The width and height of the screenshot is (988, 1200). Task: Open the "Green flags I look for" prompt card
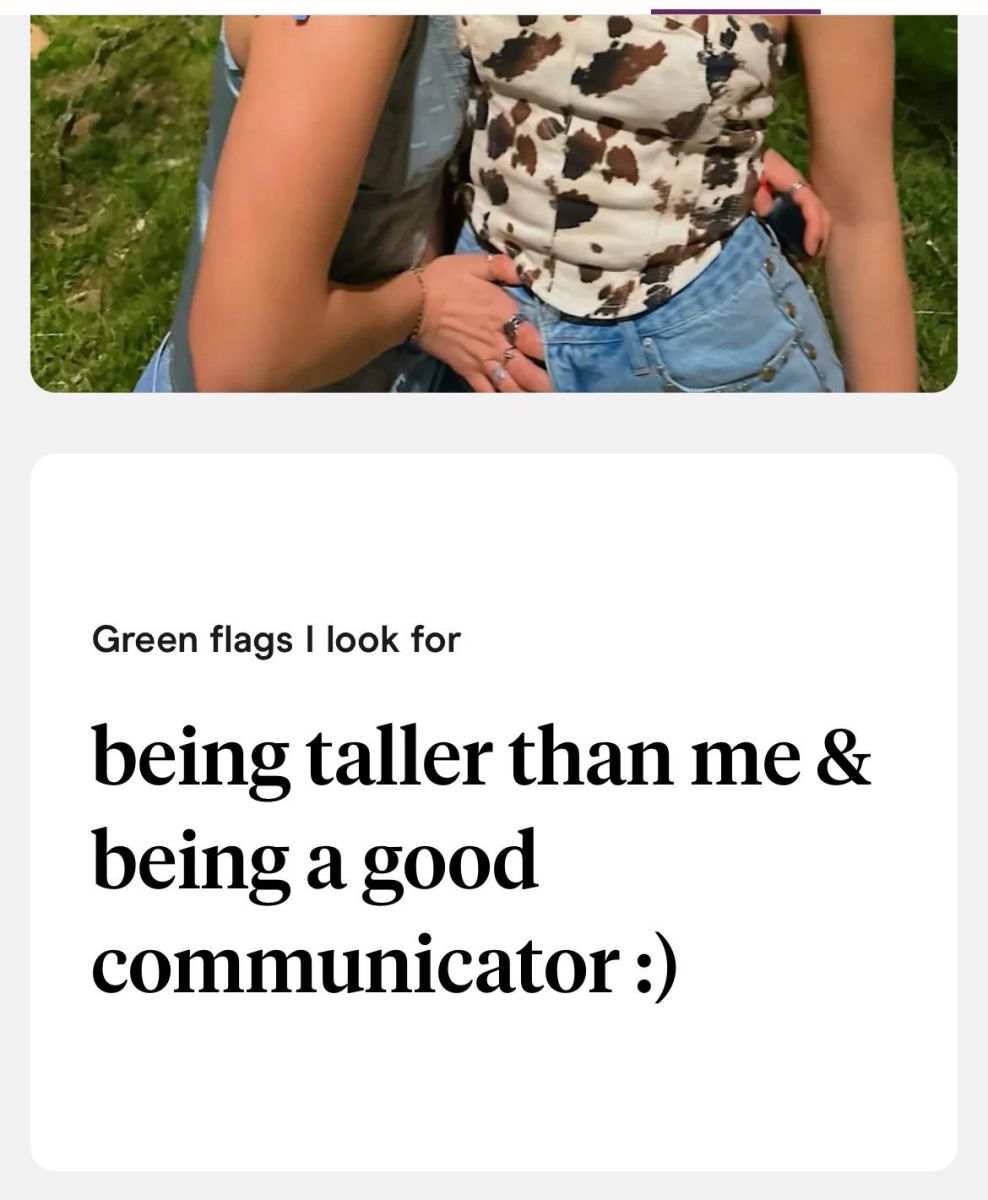[494, 812]
